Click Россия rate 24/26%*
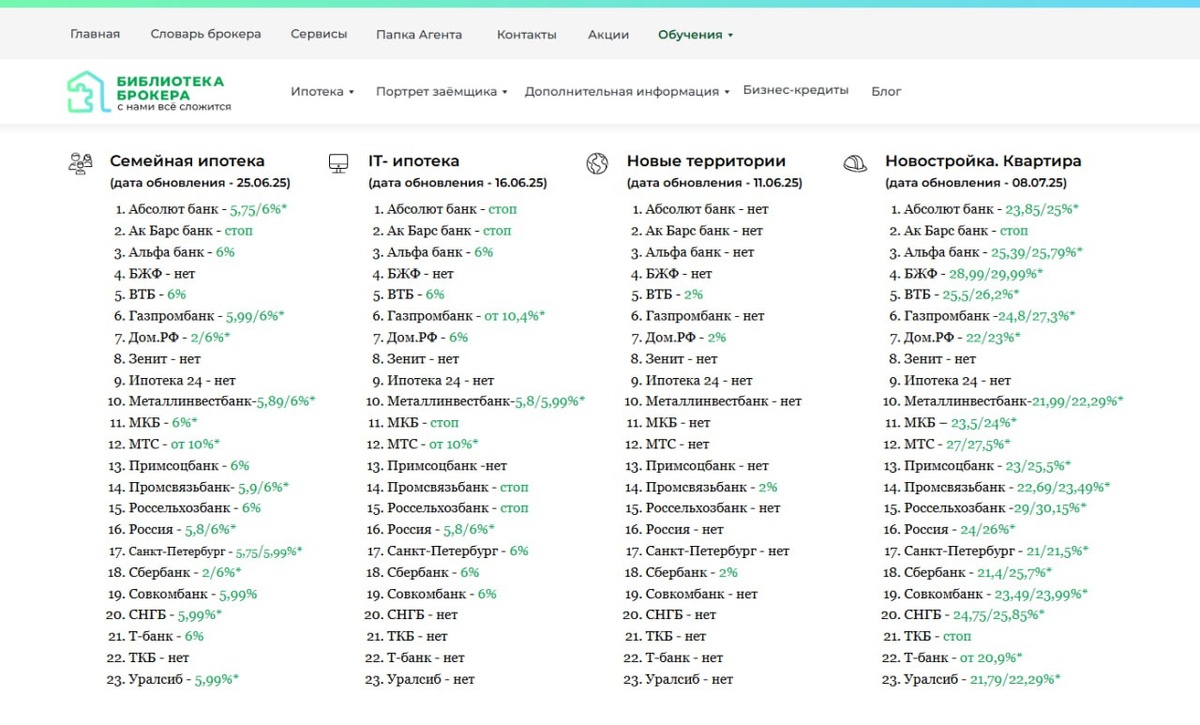 click(988, 530)
